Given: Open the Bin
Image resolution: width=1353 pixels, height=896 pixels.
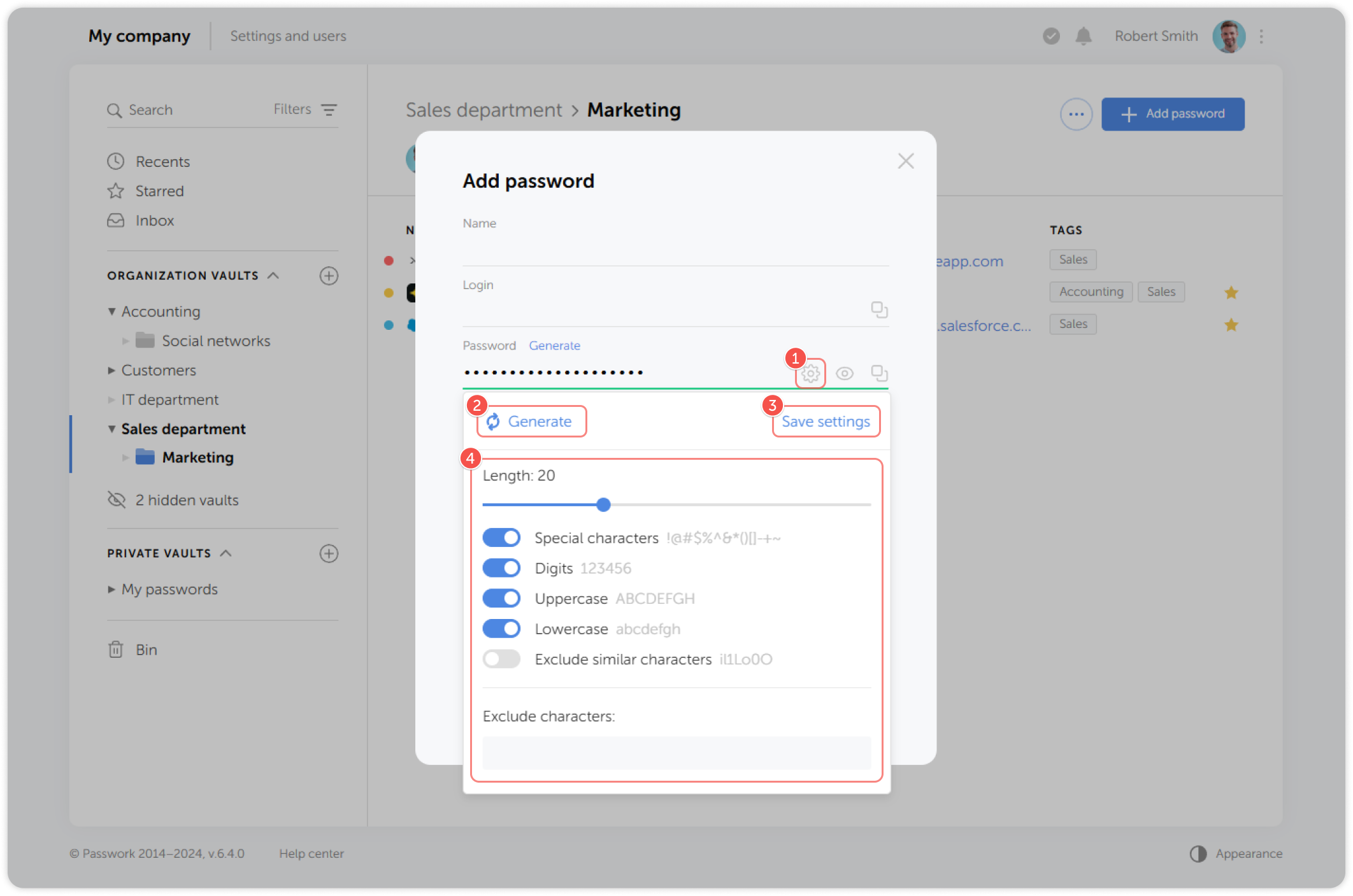Looking at the screenshot, I should 146,649.
